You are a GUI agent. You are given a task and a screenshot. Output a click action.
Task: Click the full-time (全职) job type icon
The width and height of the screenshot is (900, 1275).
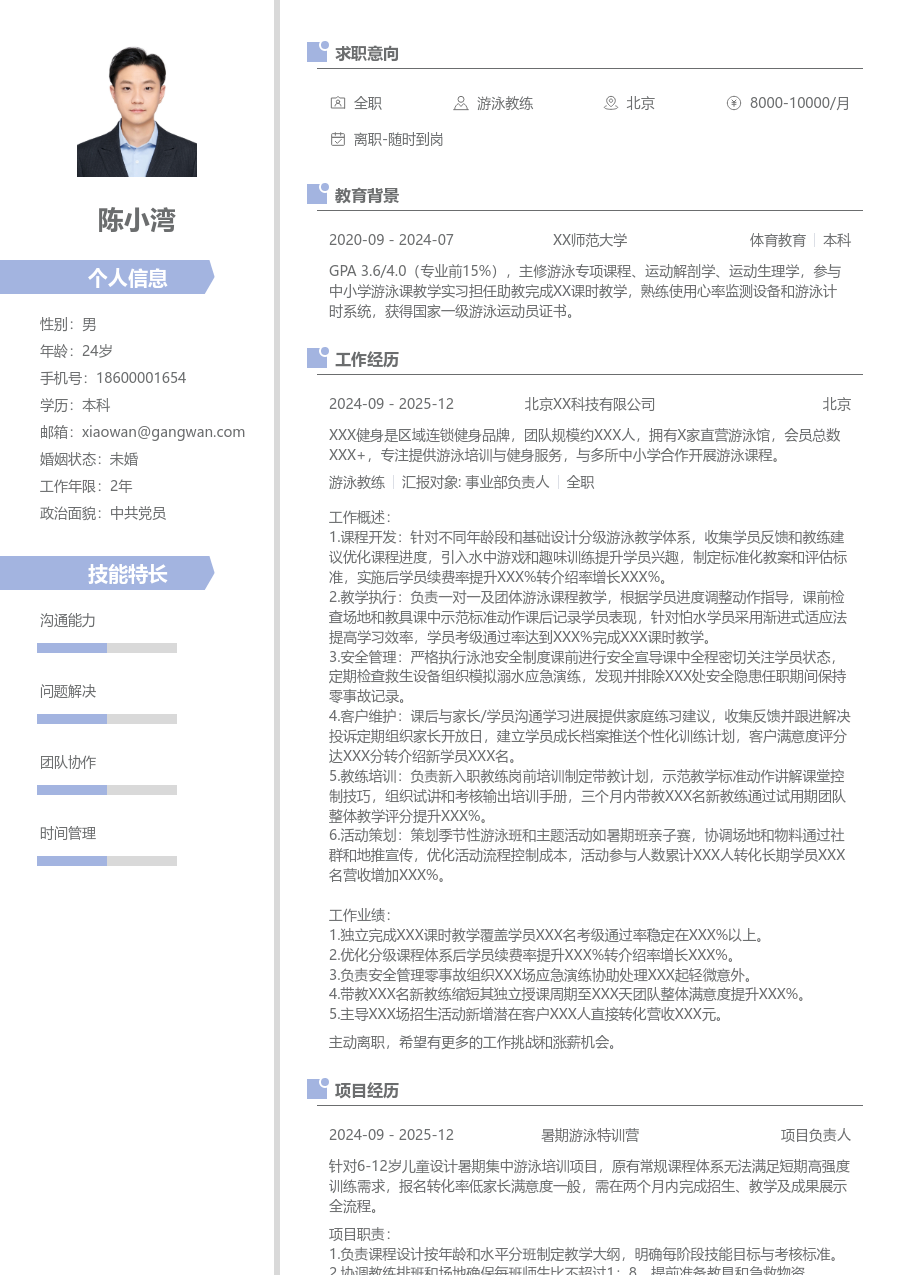pyautogui.click(x=338, y=103)
